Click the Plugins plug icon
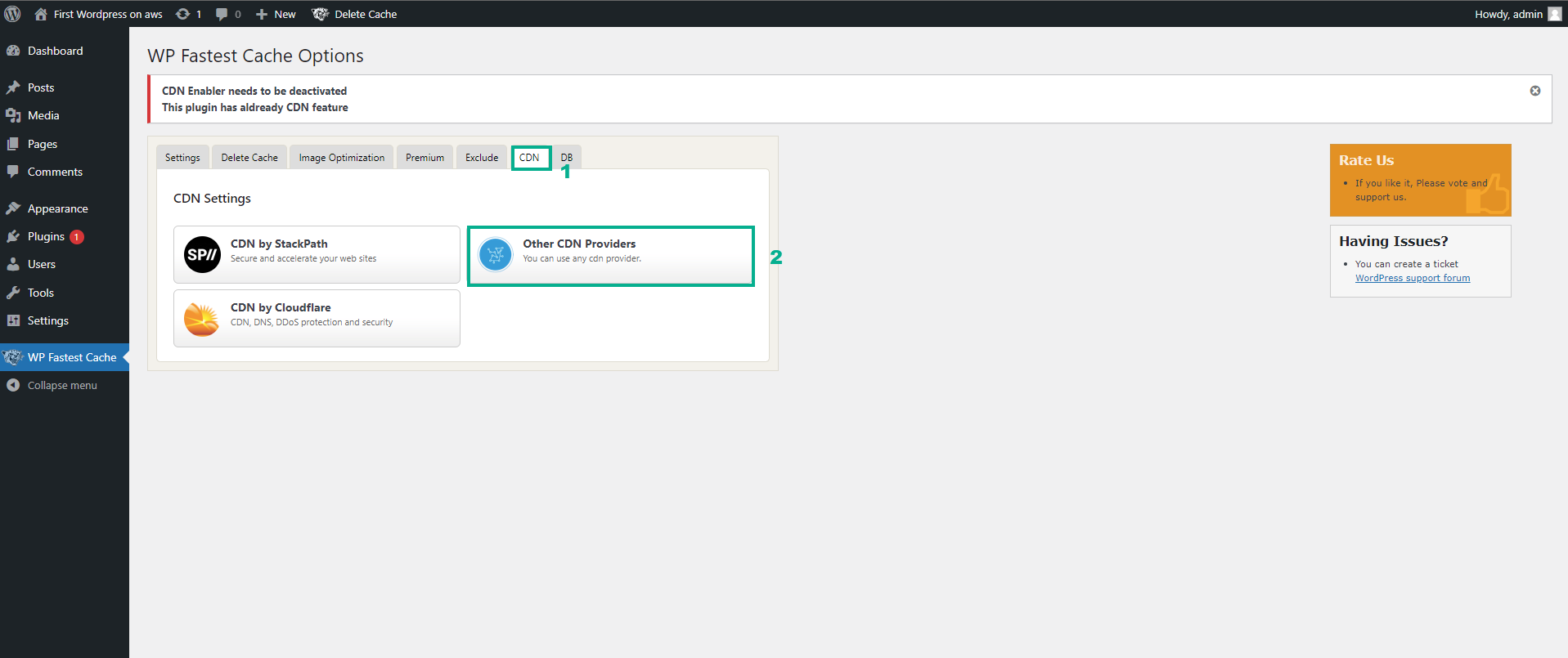Screen dimensions: 1568x658 [x=13, y=236]
